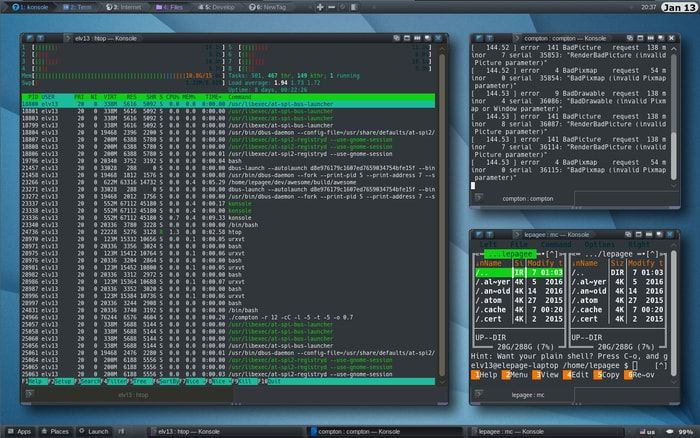The height and width of the screenshot is (438, 700).
Task: Open the Options menu in Midnight Commander
Action: [599, 244]
